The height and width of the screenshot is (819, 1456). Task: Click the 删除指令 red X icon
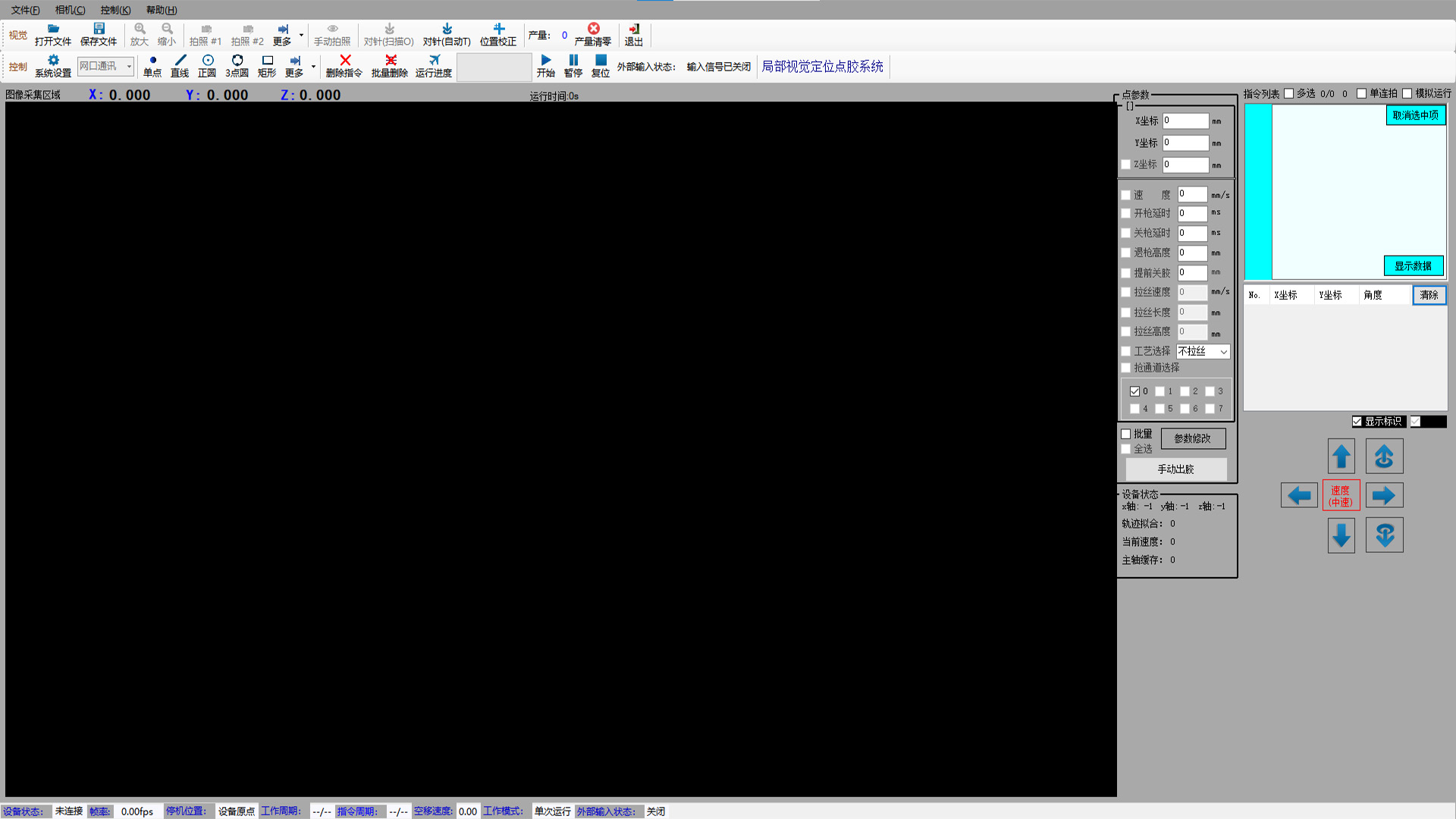point(344,60)
